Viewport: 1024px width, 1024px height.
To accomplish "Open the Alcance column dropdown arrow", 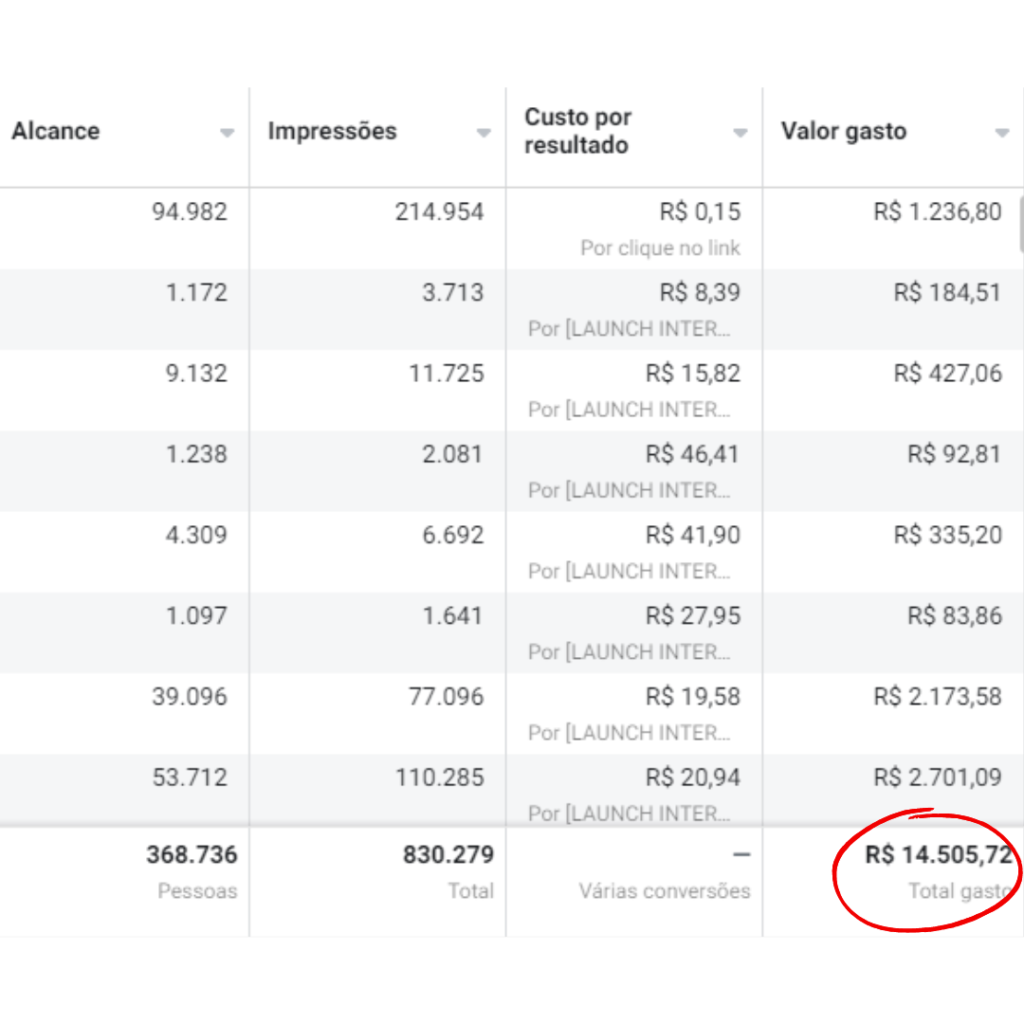I will [x=227, y=133].
